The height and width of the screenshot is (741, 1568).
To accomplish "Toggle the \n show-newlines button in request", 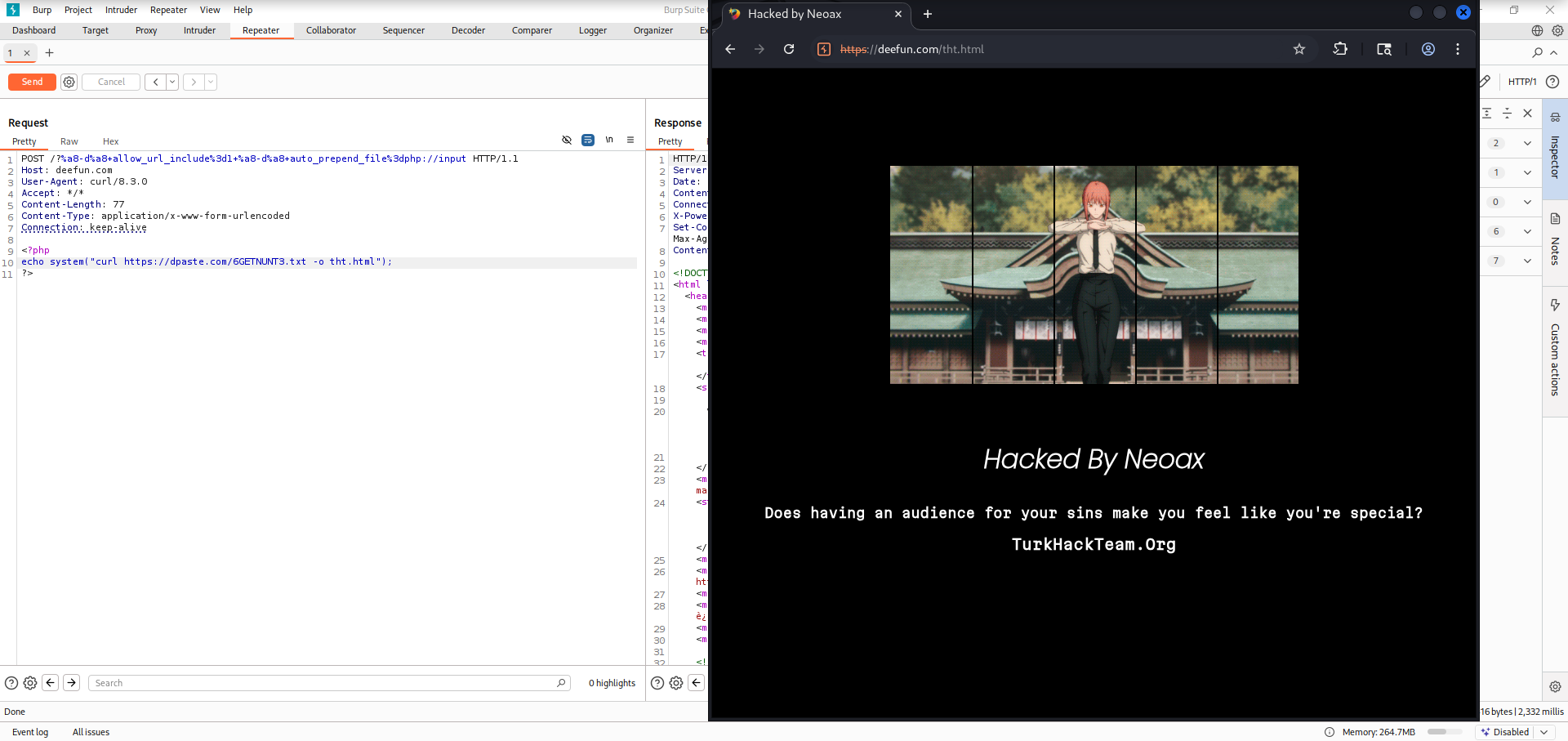I will [609, 140].
